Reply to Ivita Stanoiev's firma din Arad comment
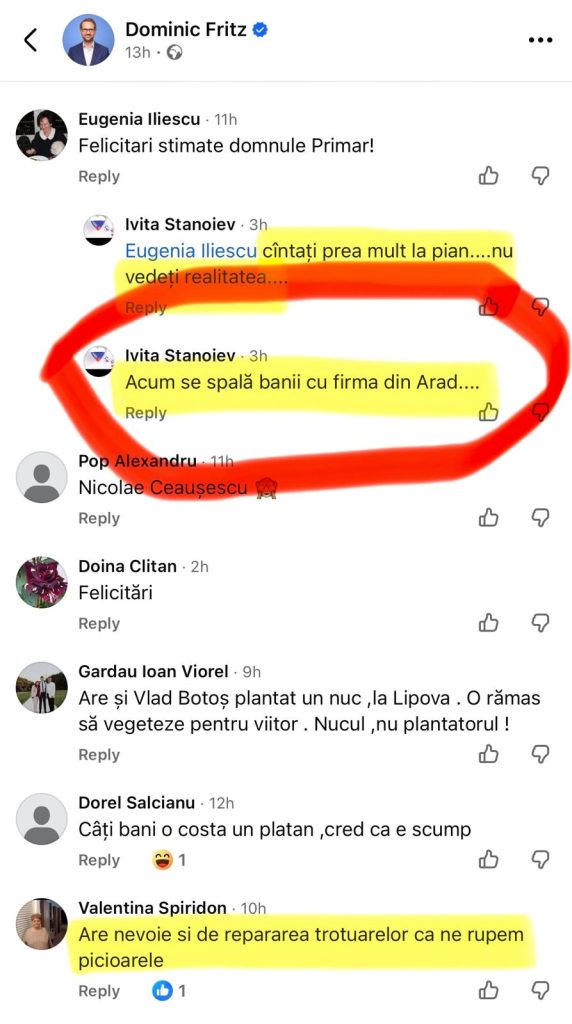572x1024 pixels. pos(146,413)
